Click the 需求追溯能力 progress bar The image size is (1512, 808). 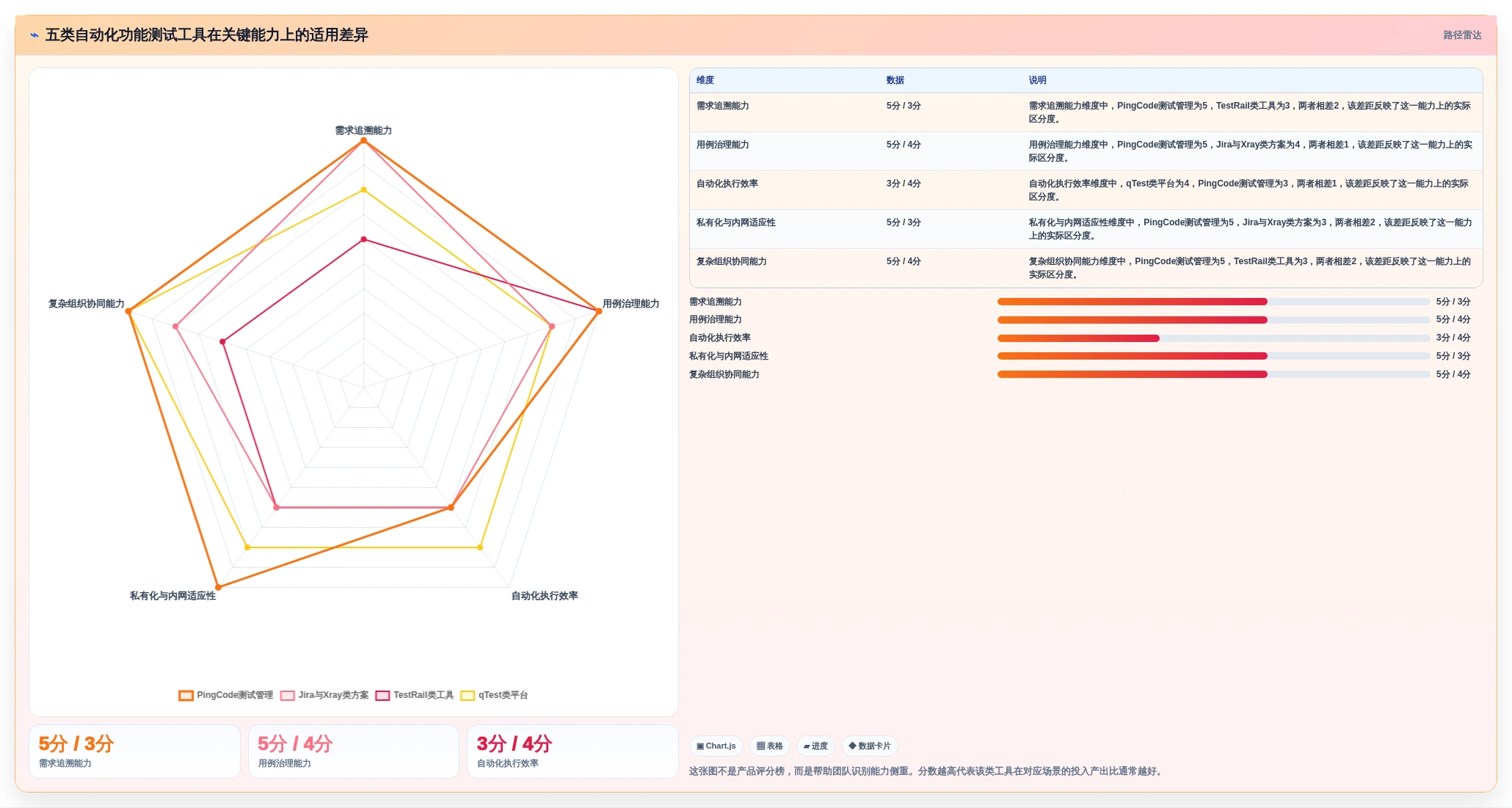[1213, 302]
